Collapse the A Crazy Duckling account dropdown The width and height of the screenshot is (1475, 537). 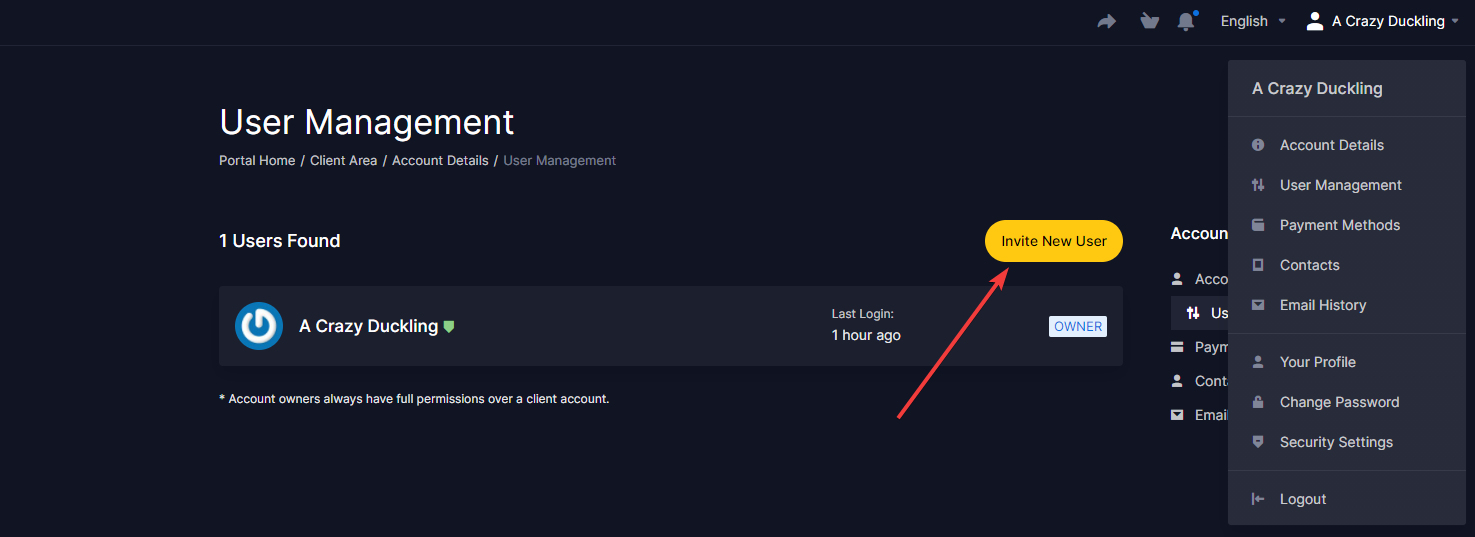pyautogui.click(x=1388, y=21)
